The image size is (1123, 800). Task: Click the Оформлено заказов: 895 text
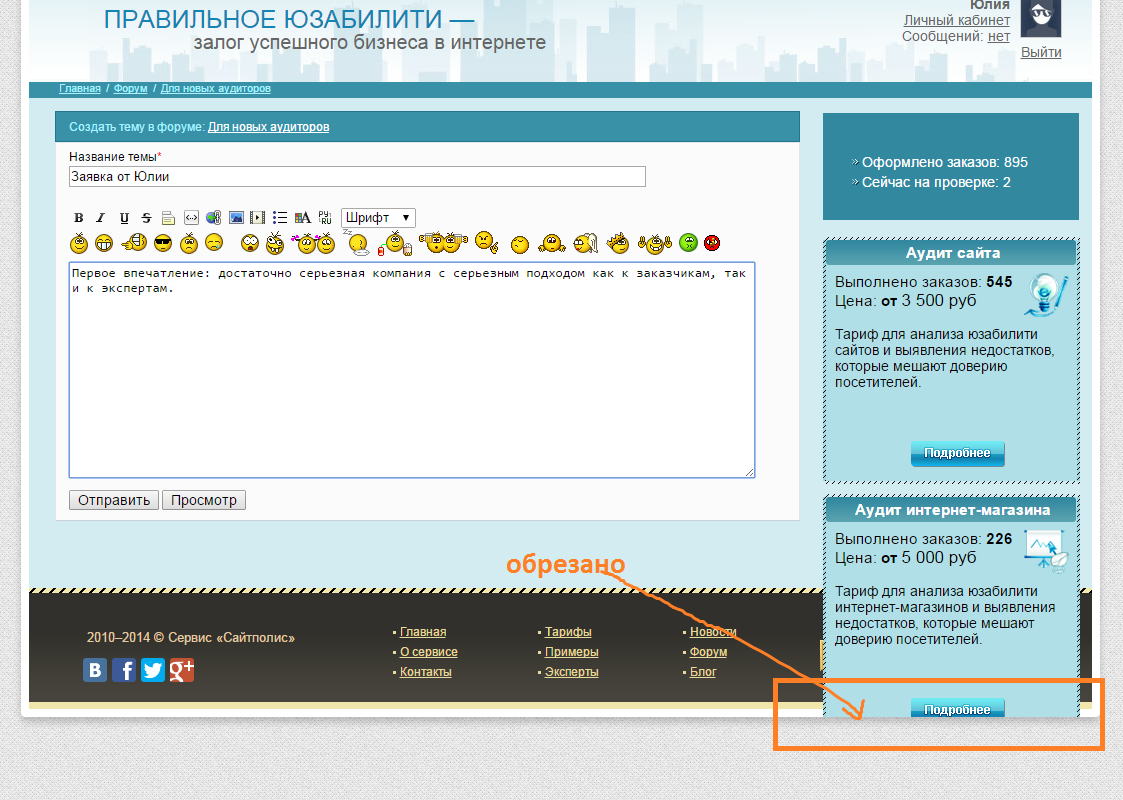945,163
